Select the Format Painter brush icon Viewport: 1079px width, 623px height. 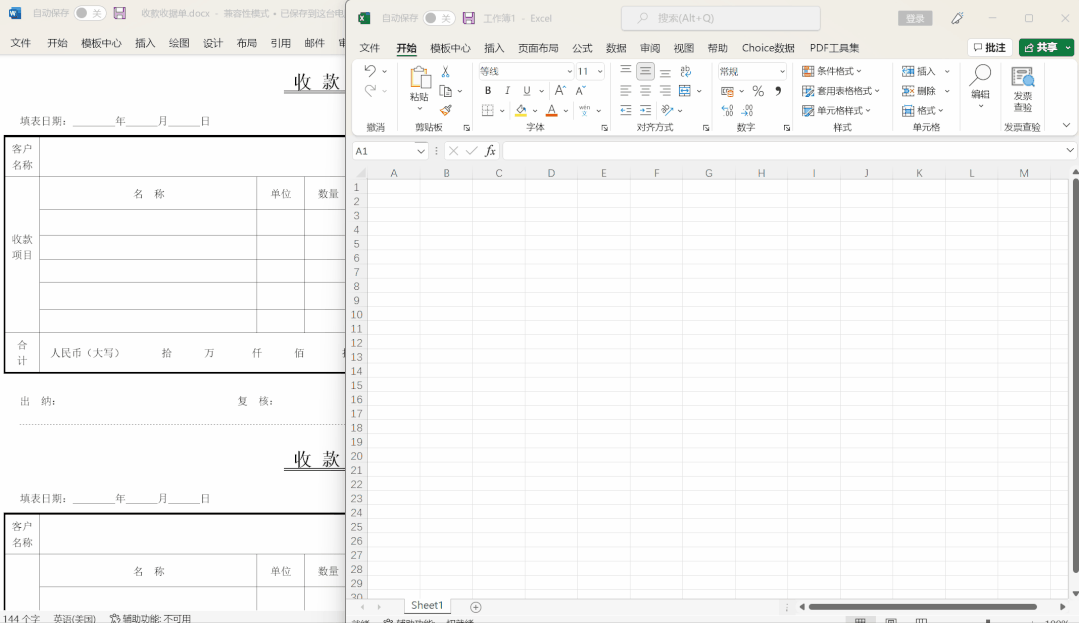[446, 110]
